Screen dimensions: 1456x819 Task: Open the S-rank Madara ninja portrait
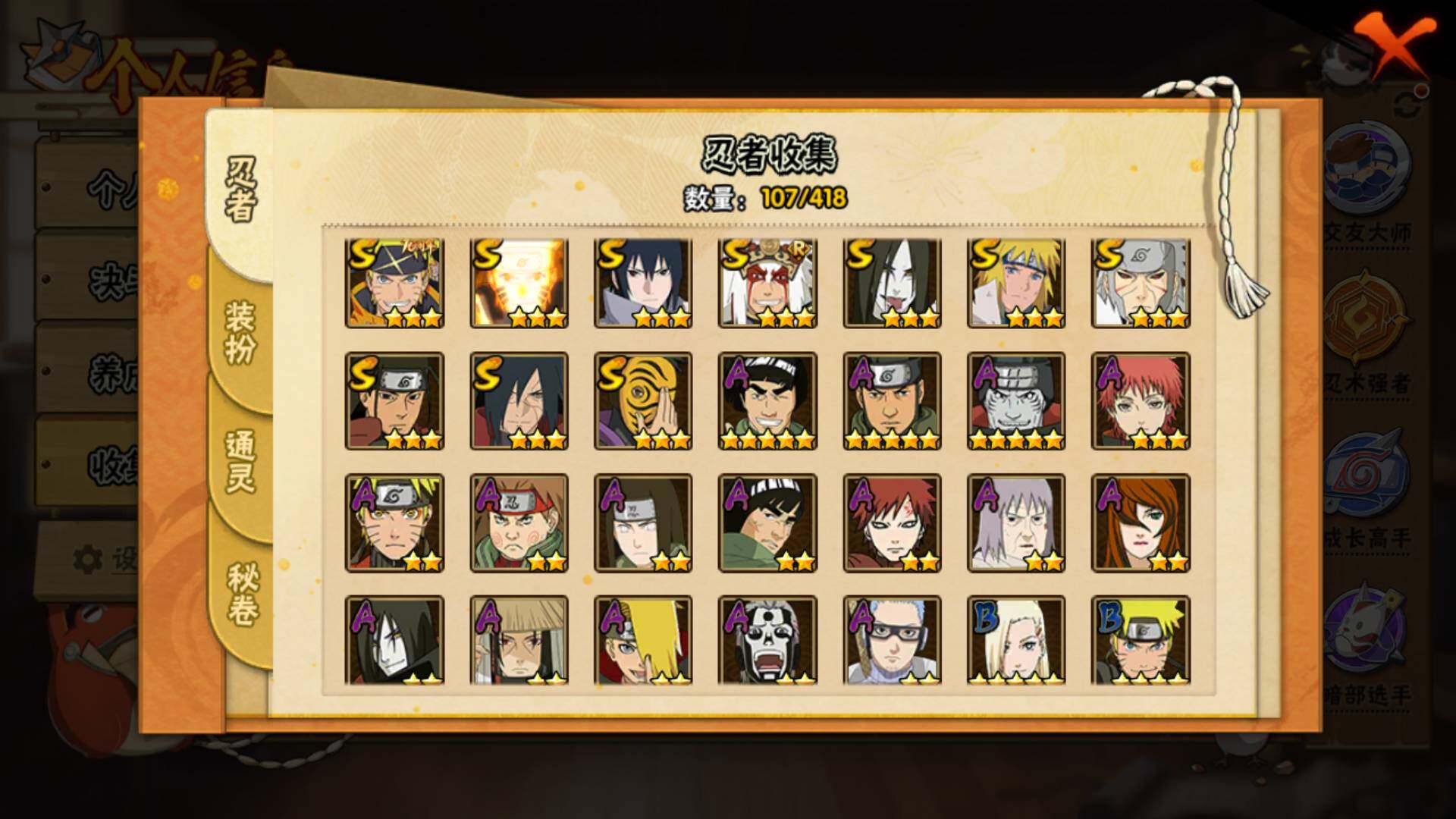tap(519, 401)
